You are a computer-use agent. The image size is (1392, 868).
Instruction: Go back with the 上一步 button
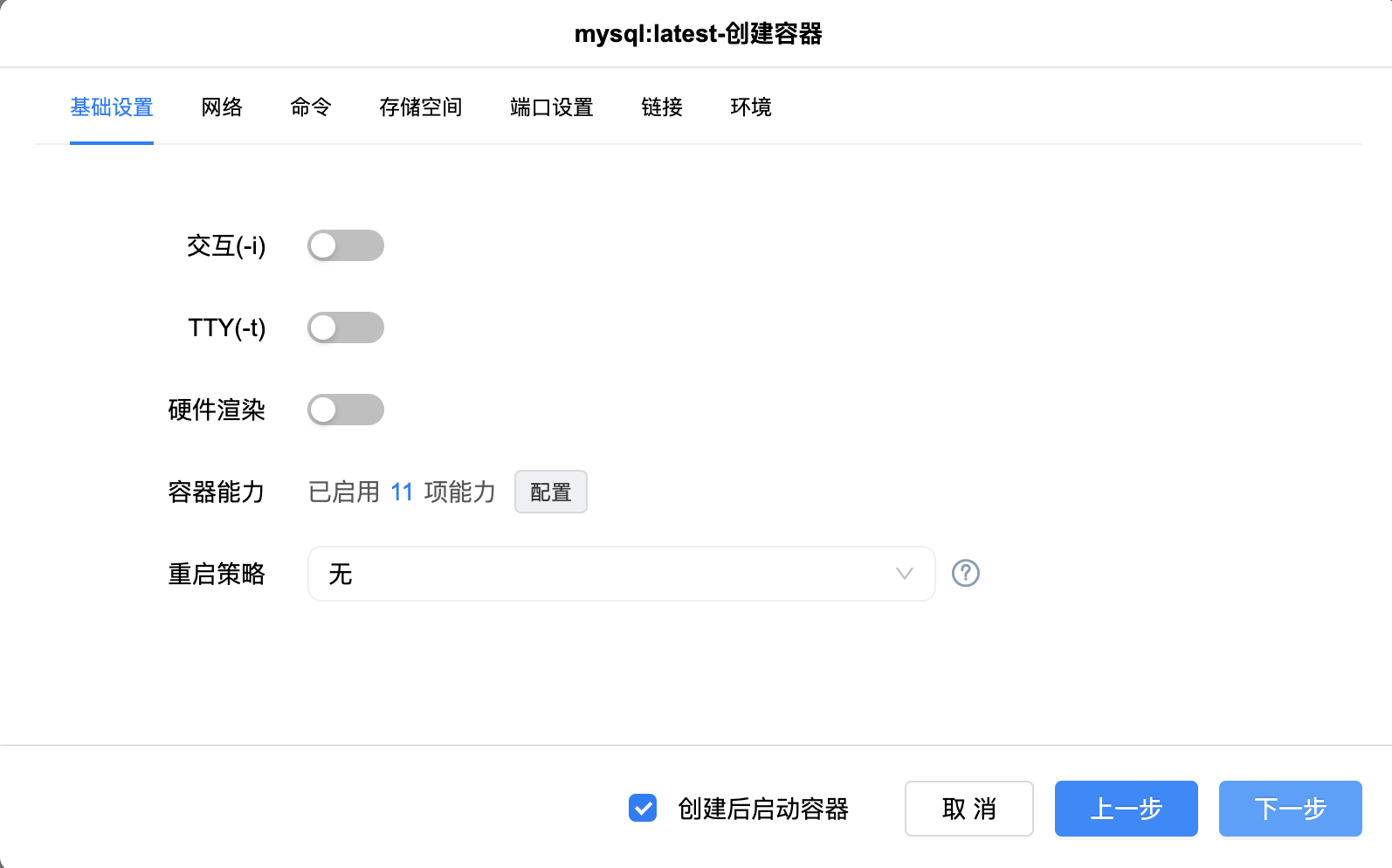click(1126, 809)
